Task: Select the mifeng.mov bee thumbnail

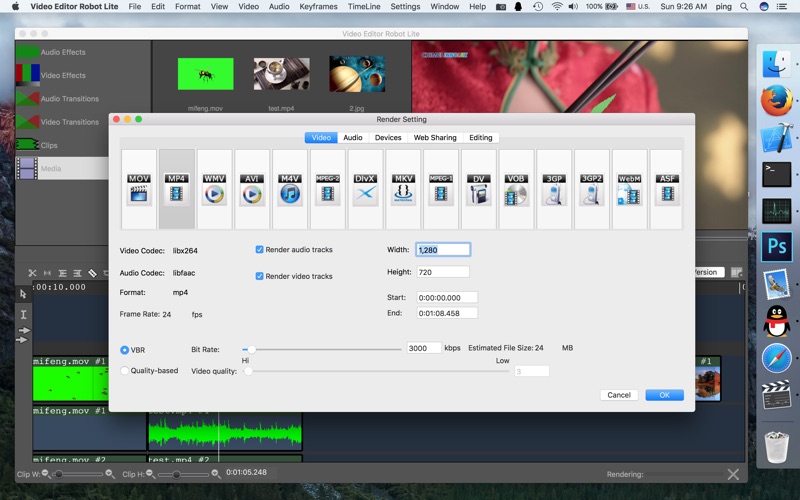Action: [206, 74]
